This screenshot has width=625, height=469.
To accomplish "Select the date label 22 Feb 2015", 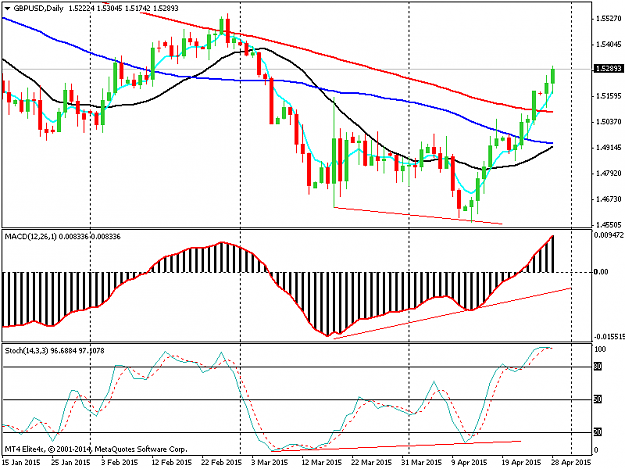I will [x=222, y=463].
